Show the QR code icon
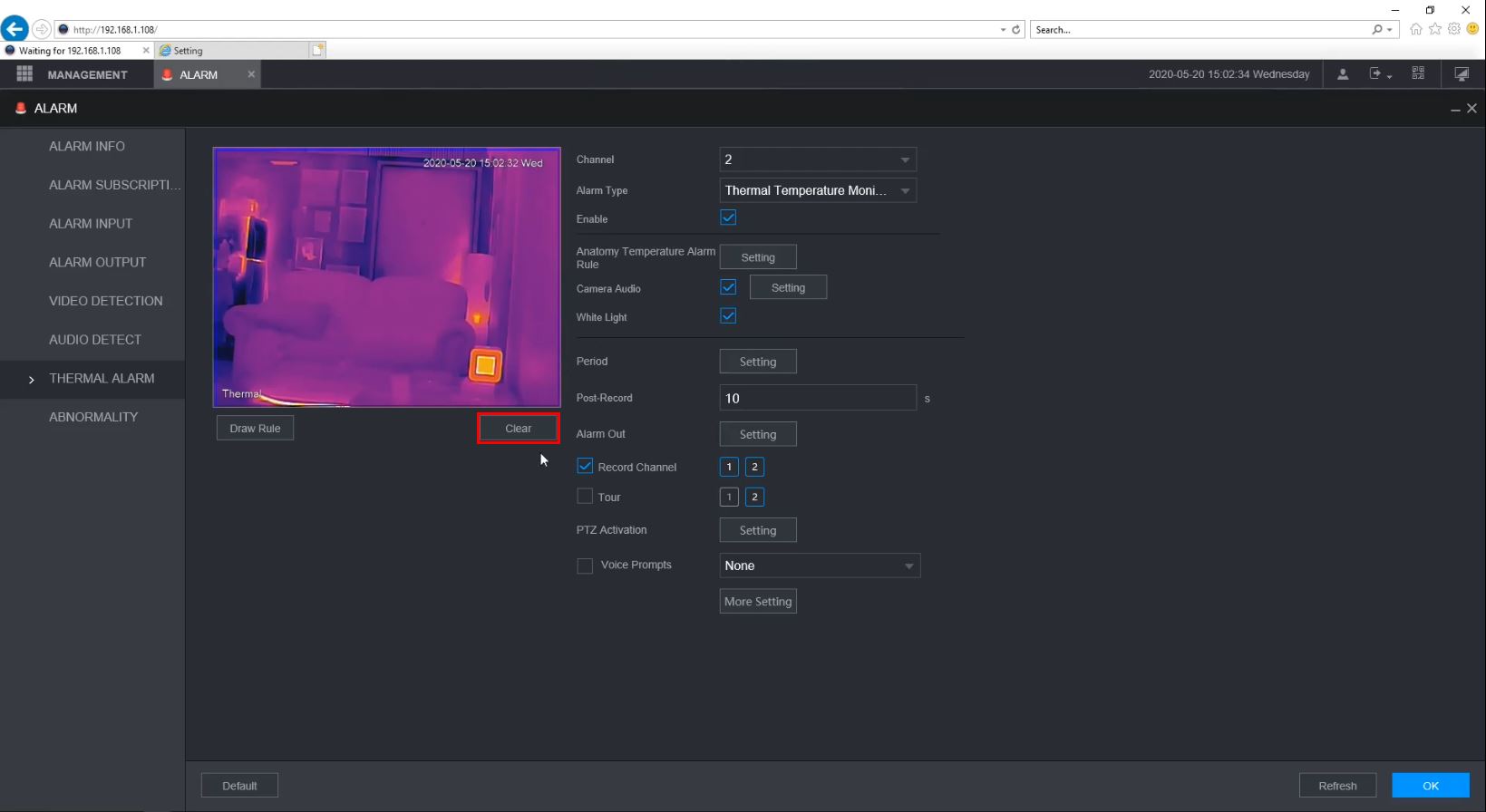 coord(1418,74)
